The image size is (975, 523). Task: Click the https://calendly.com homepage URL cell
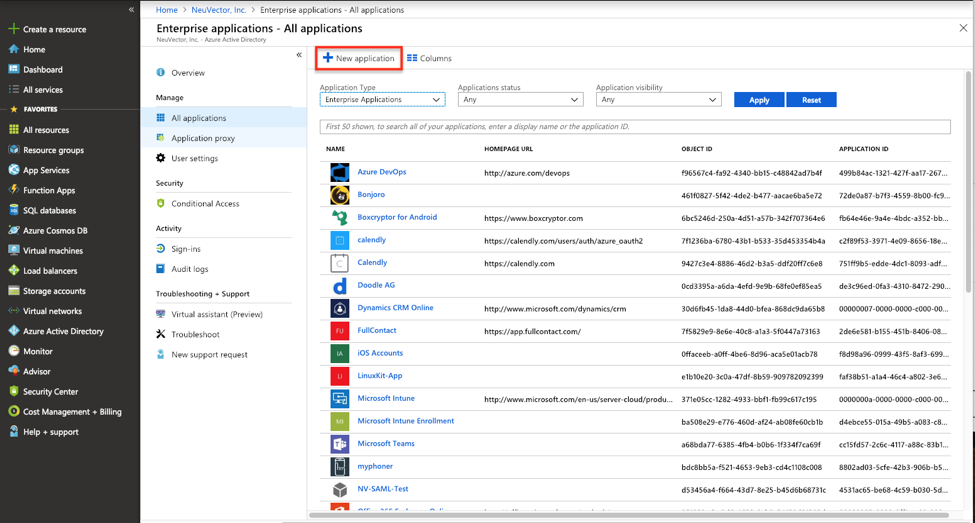(x=519, y=263)
